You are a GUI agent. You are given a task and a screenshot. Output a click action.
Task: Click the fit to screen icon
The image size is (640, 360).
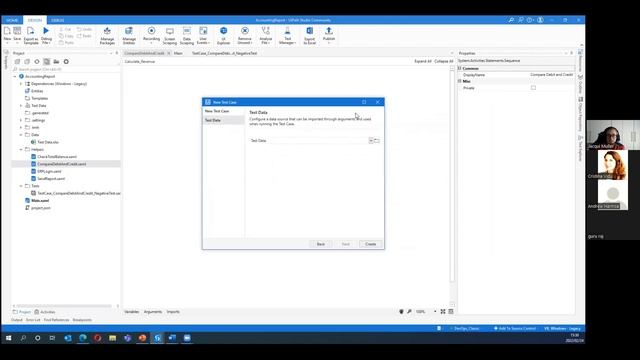pyautogui.click(x=443, y=311)
